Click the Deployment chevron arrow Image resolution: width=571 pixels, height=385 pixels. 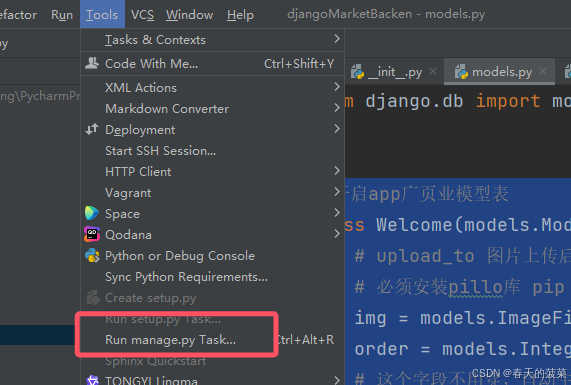click(x=337, y=129)
